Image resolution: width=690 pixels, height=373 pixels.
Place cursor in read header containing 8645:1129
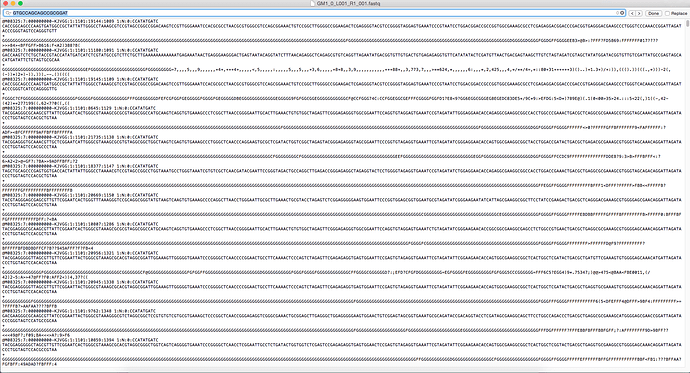(x=79, y=108)
